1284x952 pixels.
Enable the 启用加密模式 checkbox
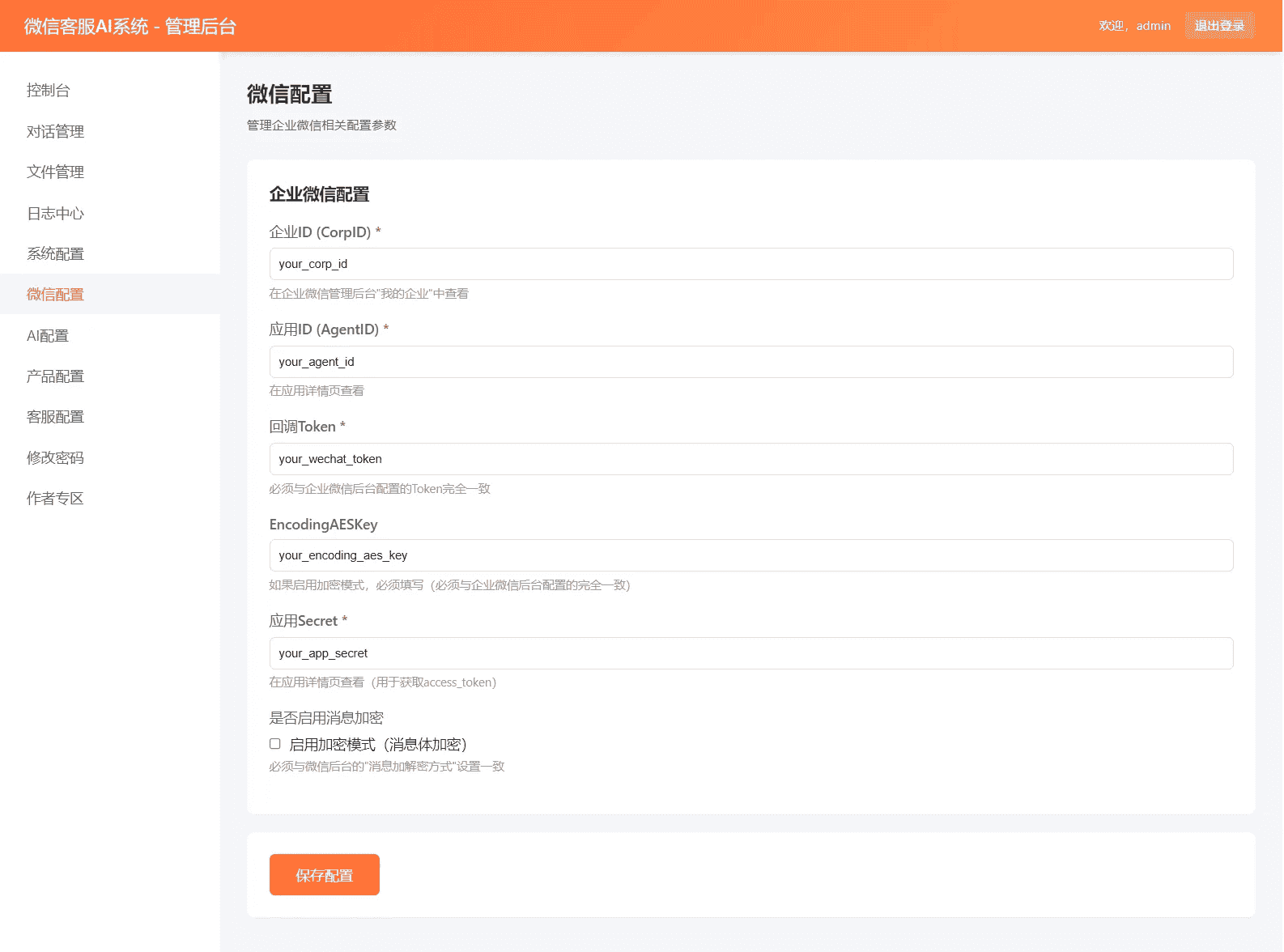pyautogui.click(x=275, y=744)
